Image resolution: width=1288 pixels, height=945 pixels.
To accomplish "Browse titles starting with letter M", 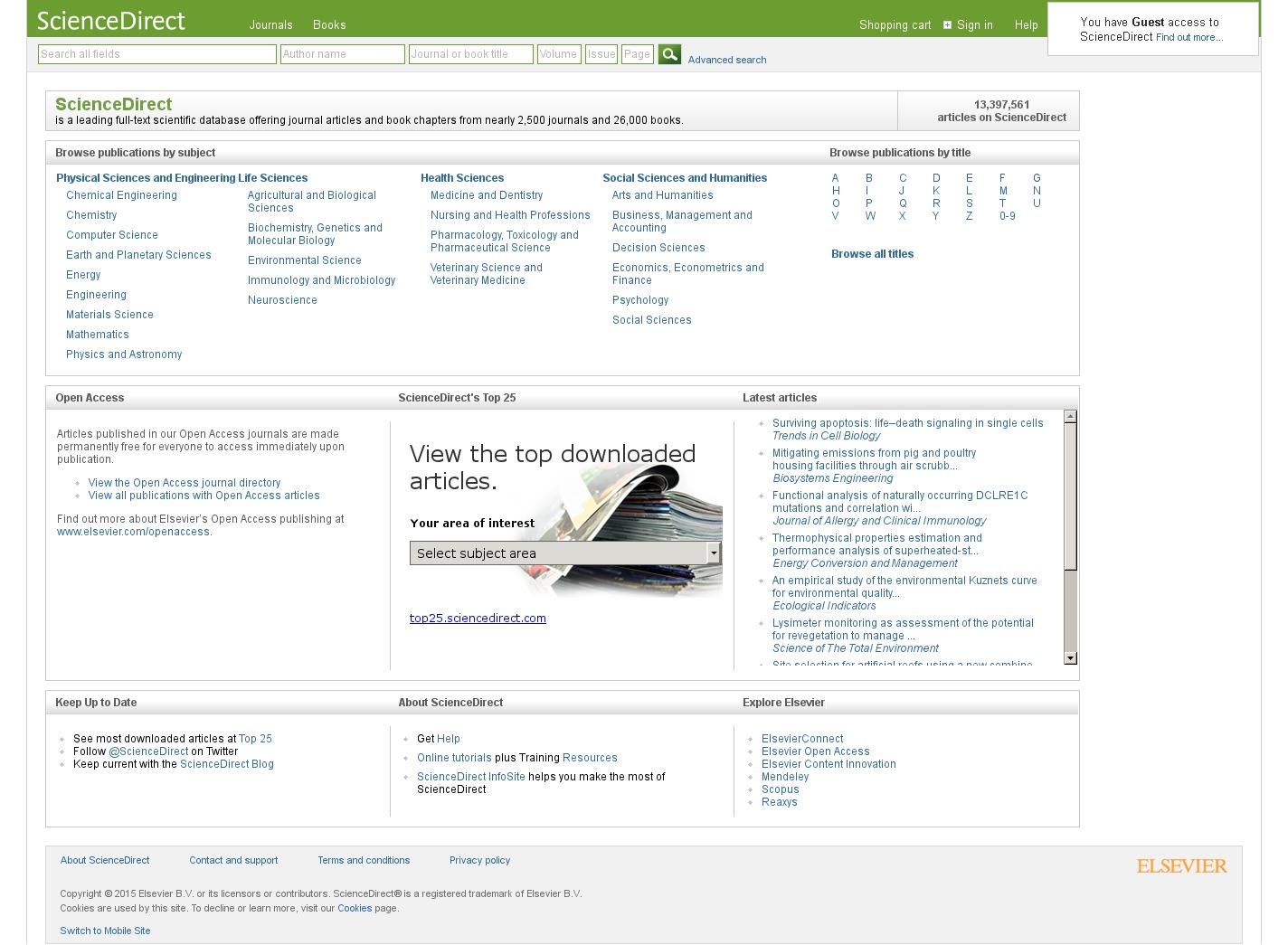I will 1003,191.
